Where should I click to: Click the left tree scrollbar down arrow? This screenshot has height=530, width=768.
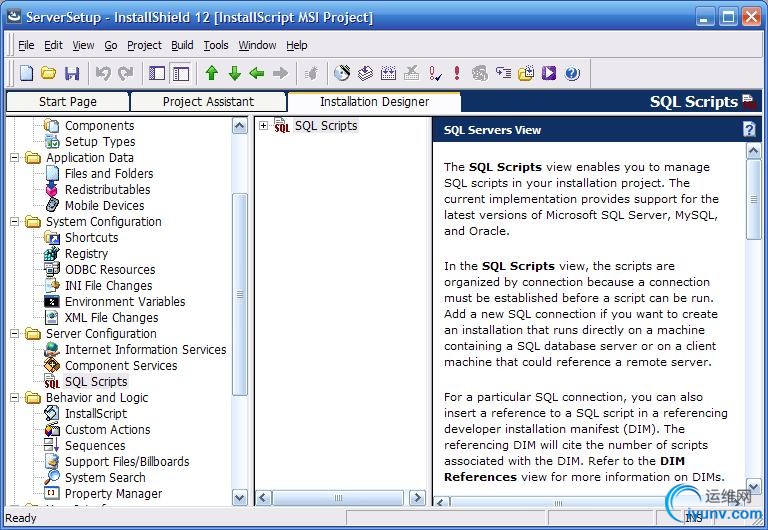[x=240, y=498]
